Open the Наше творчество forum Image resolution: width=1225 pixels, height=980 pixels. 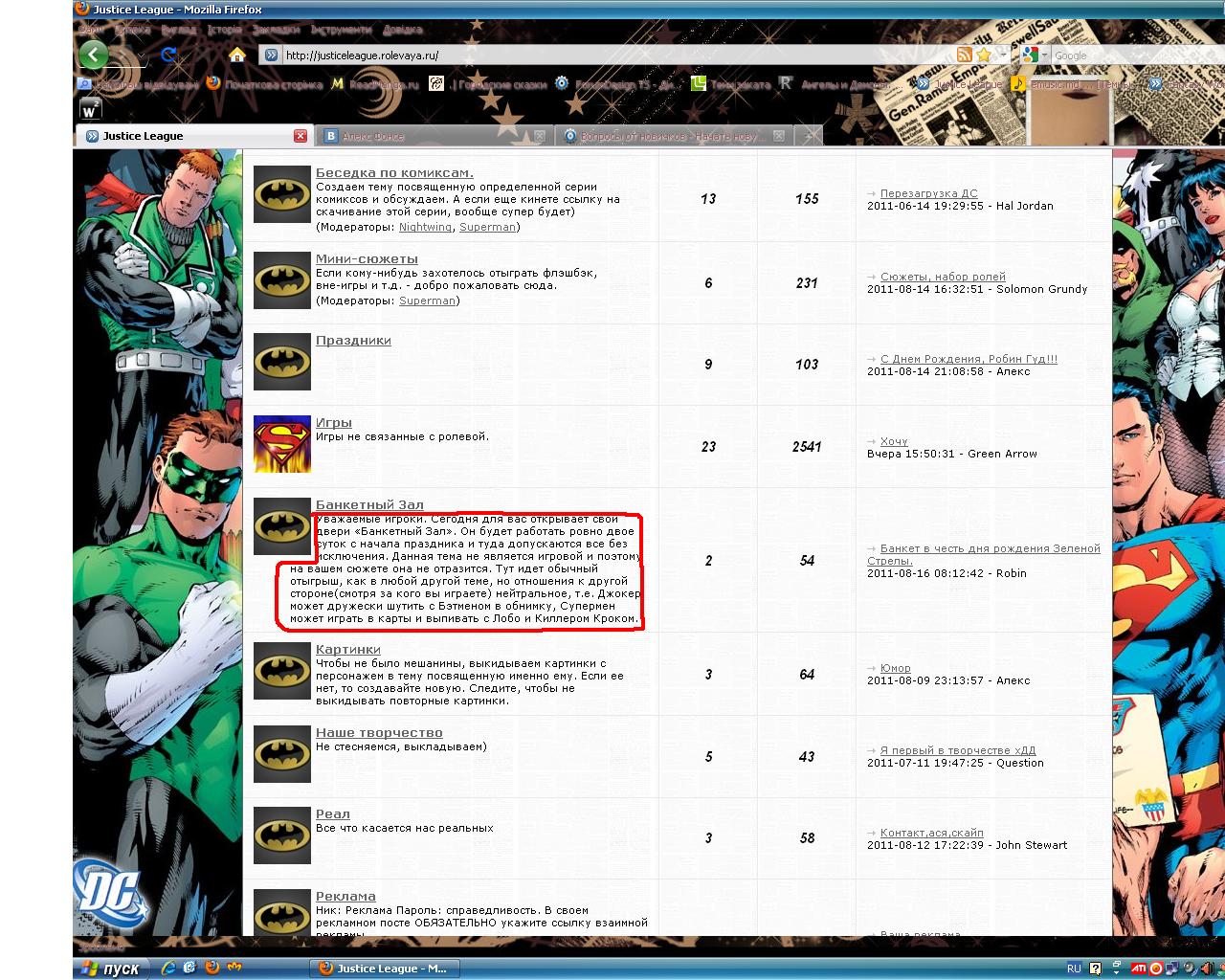[x=379, y=733]
